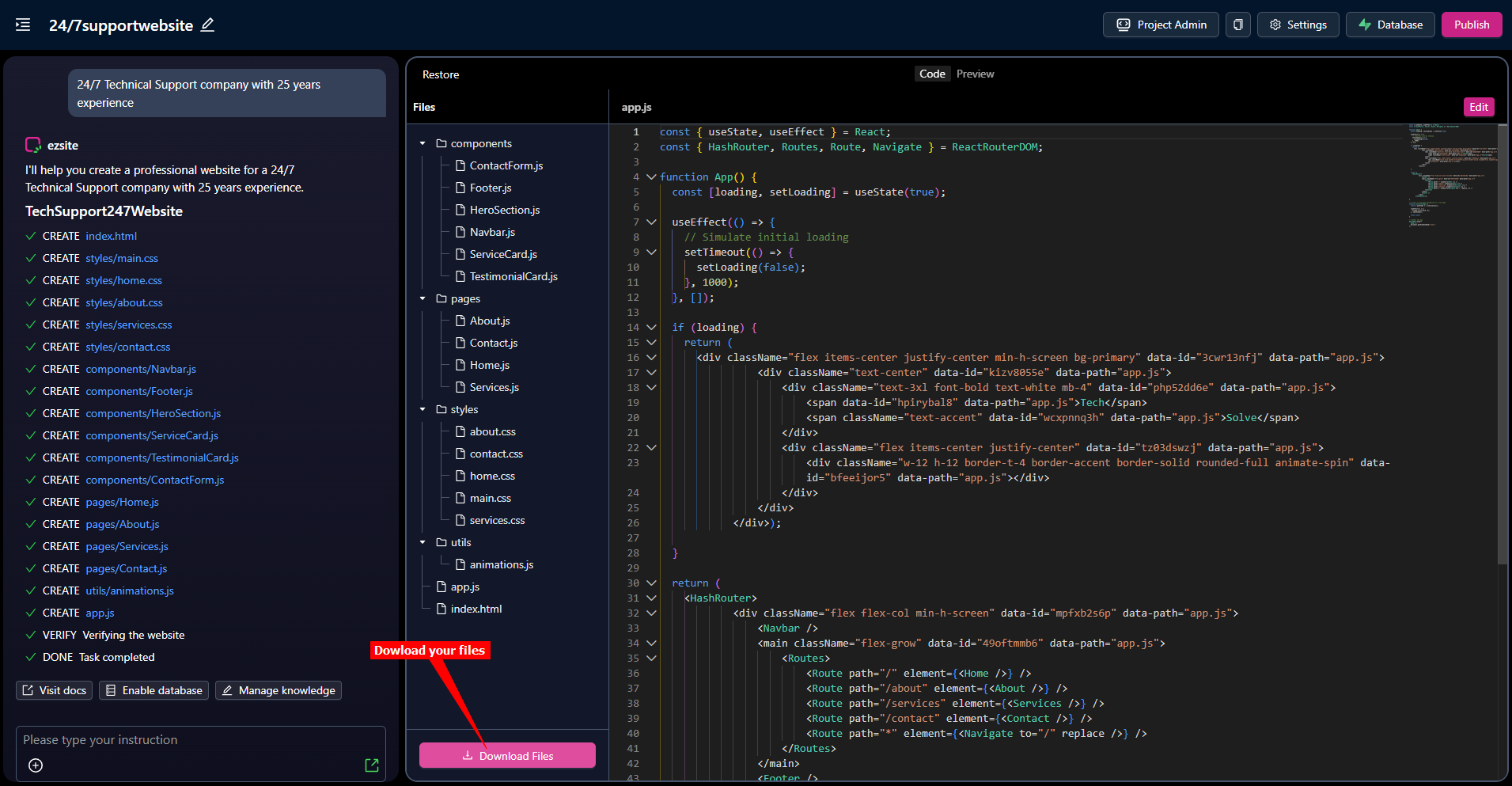
Task: Open Services.js in file tree
Action: tap(495, 387)
